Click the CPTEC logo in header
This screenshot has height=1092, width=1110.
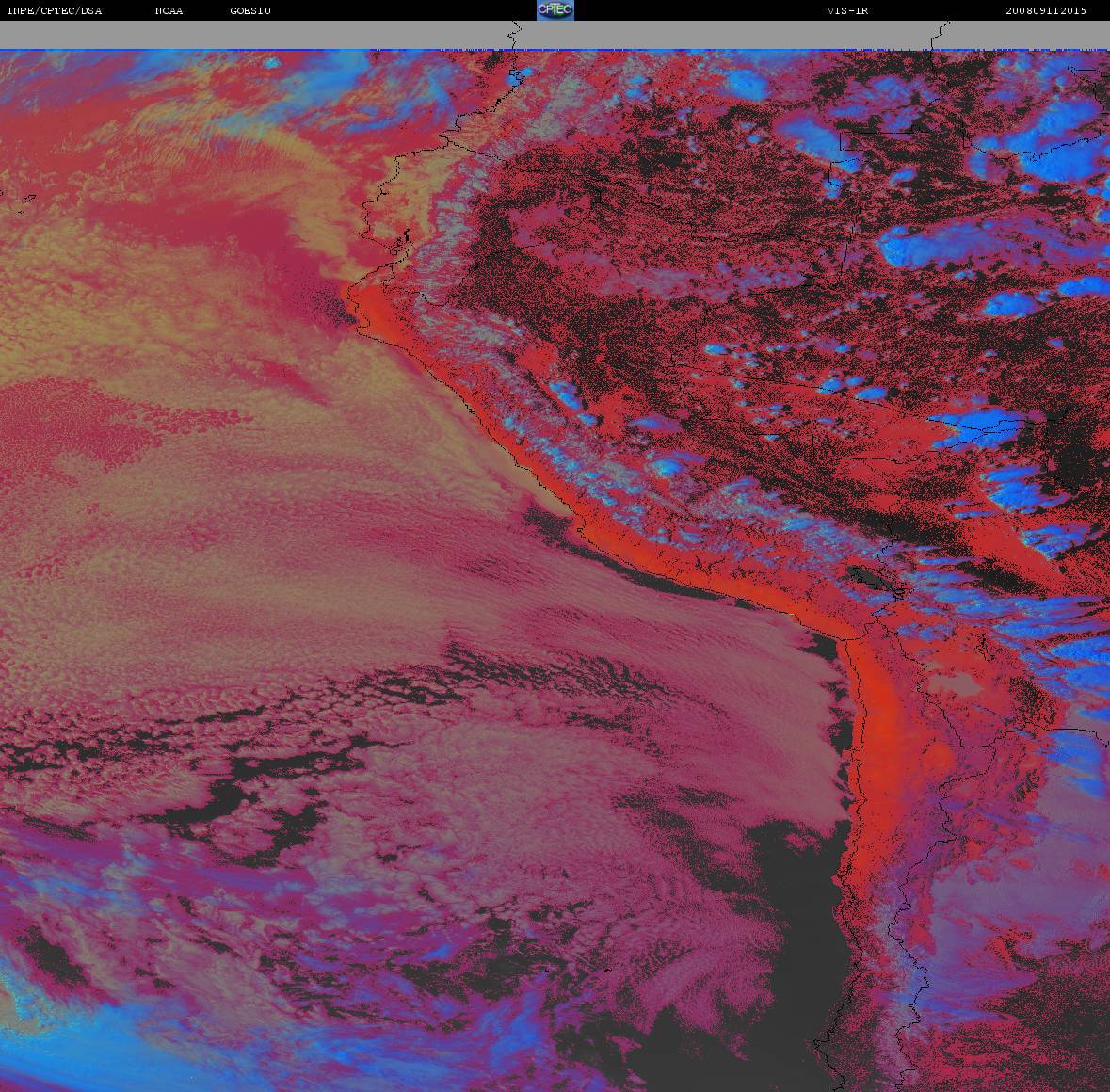pos(555,10)
